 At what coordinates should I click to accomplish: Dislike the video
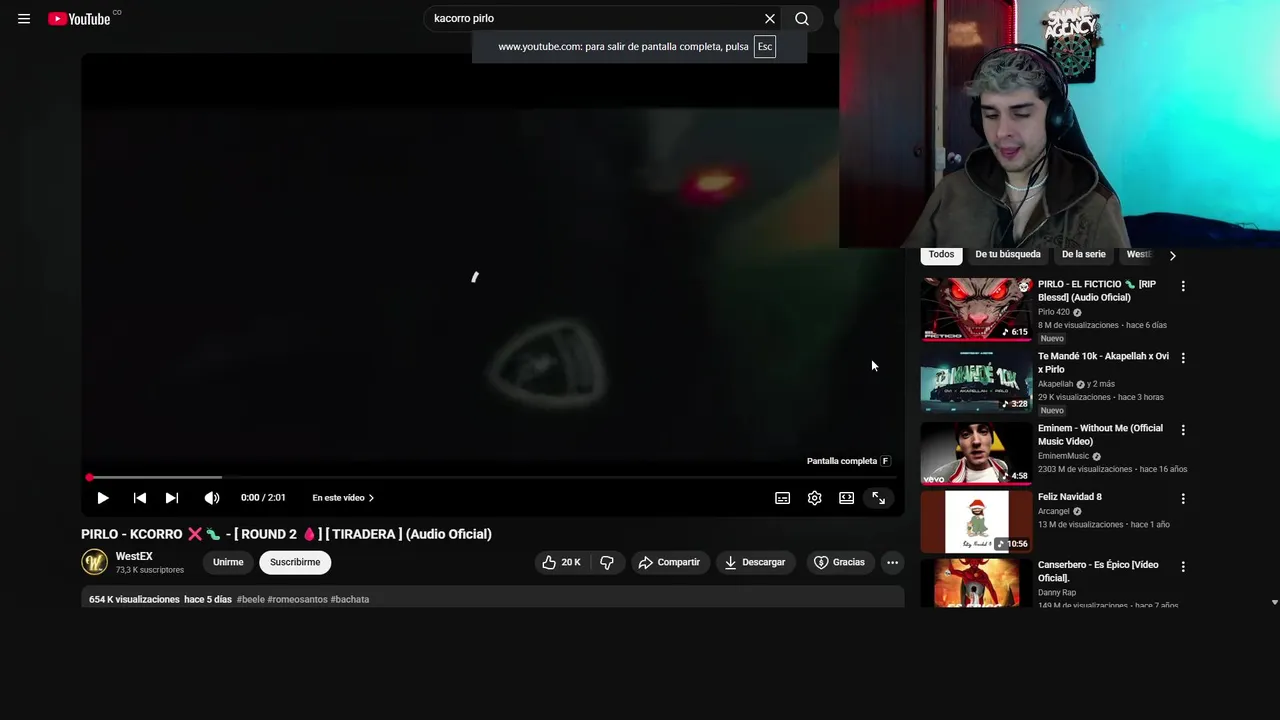(607, 562)
